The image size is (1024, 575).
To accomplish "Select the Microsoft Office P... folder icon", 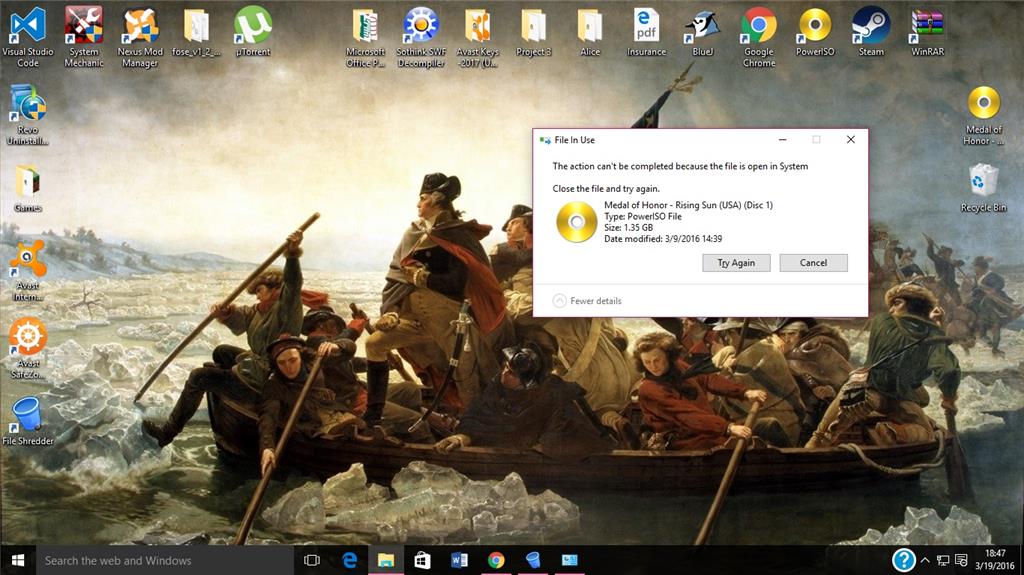I will 365,36.
